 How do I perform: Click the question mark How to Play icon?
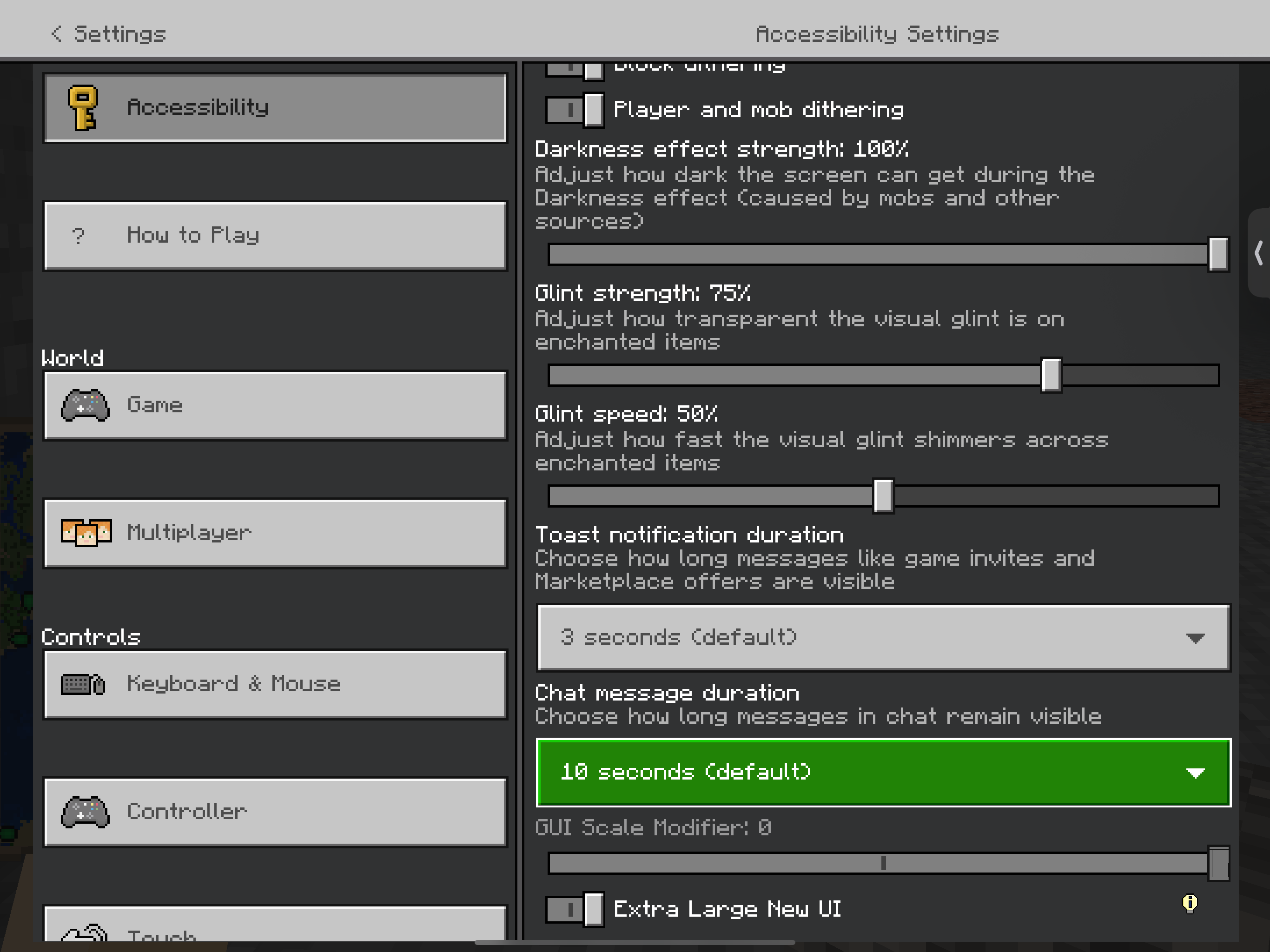tap(79, 235)
